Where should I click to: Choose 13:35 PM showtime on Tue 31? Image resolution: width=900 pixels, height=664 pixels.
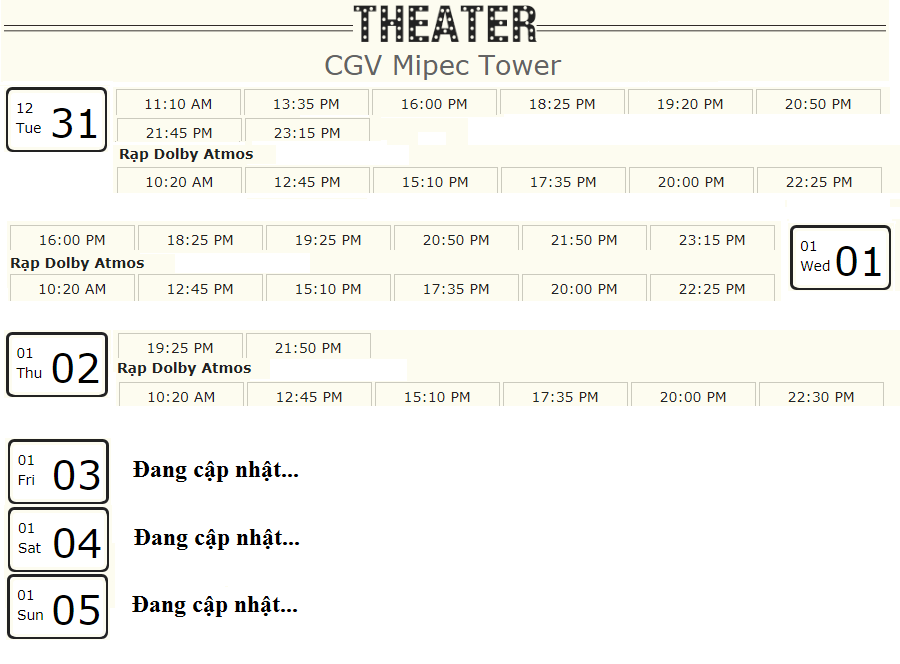(307, 103)
